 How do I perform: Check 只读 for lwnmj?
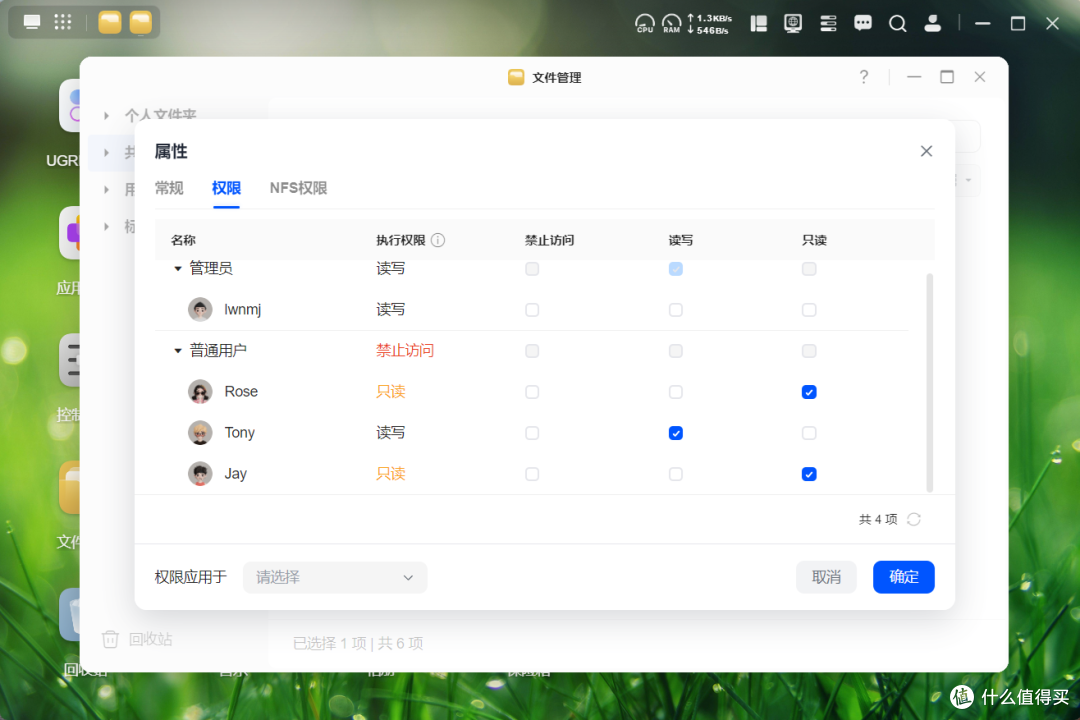[809, 310]
